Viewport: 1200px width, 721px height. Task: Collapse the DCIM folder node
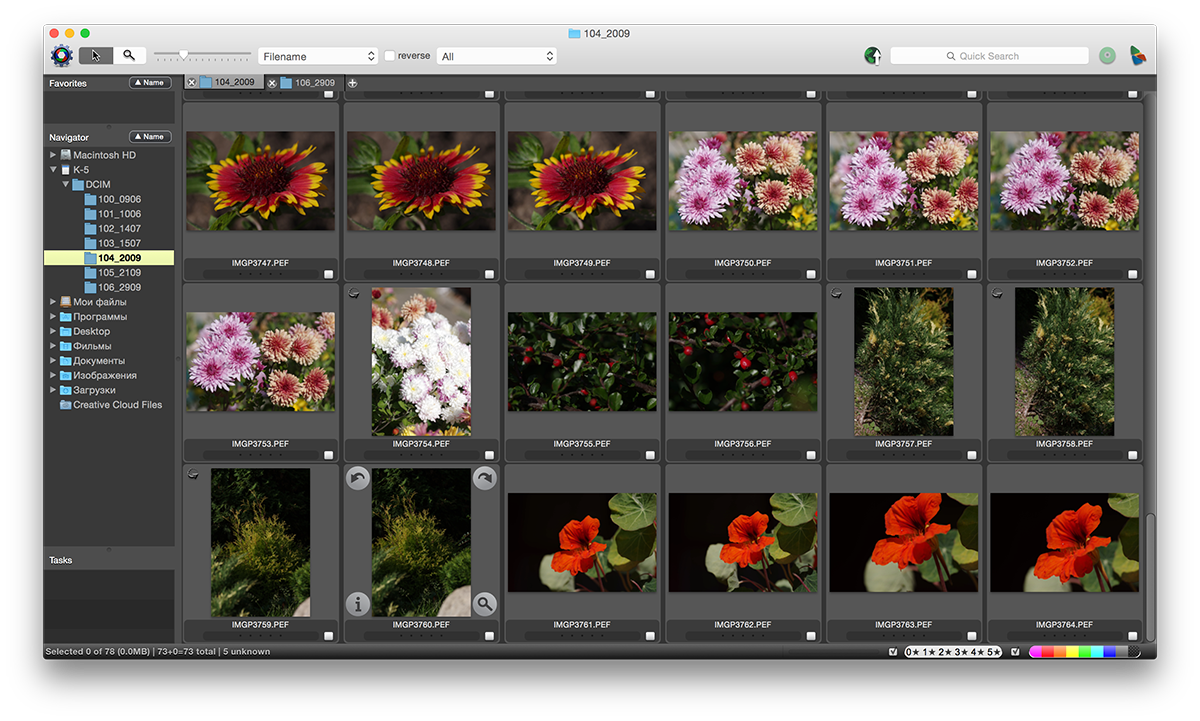pos(66,185)
